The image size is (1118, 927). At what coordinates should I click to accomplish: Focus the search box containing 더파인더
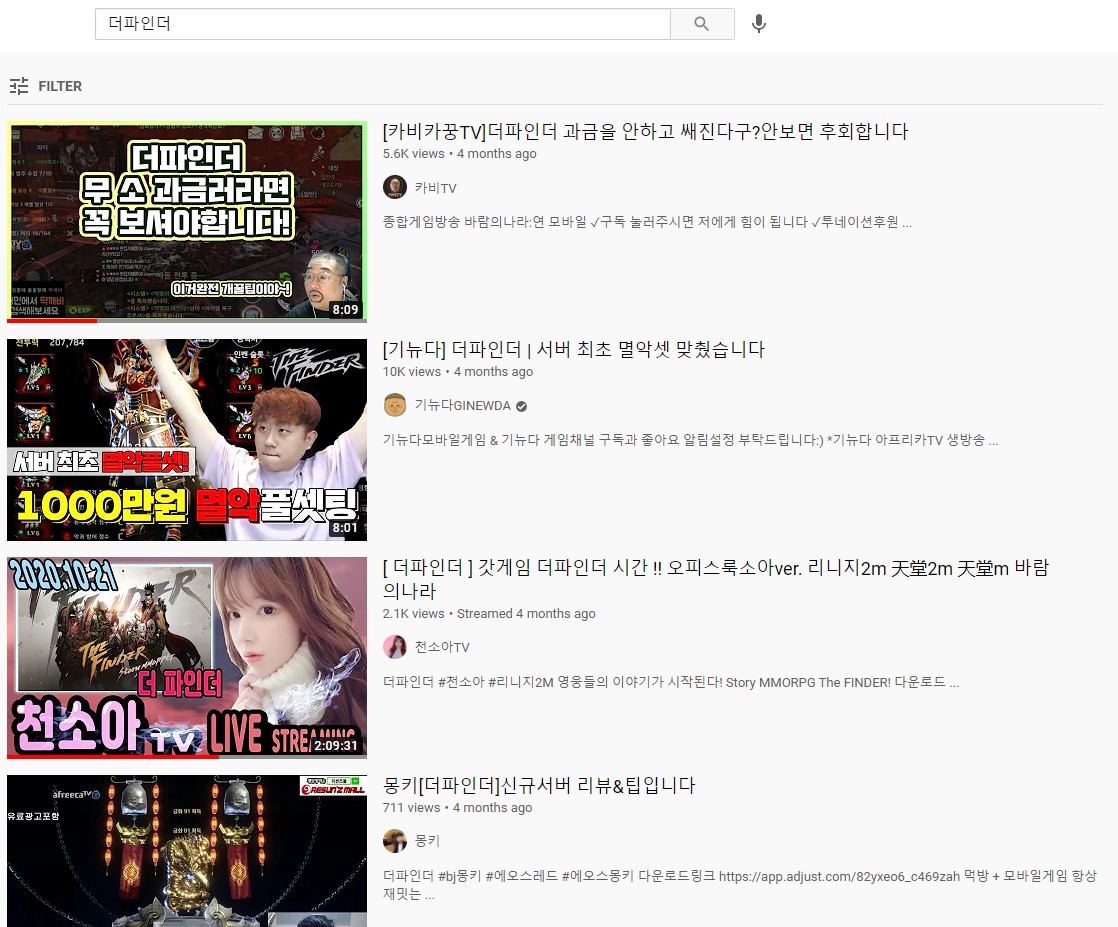382,24
